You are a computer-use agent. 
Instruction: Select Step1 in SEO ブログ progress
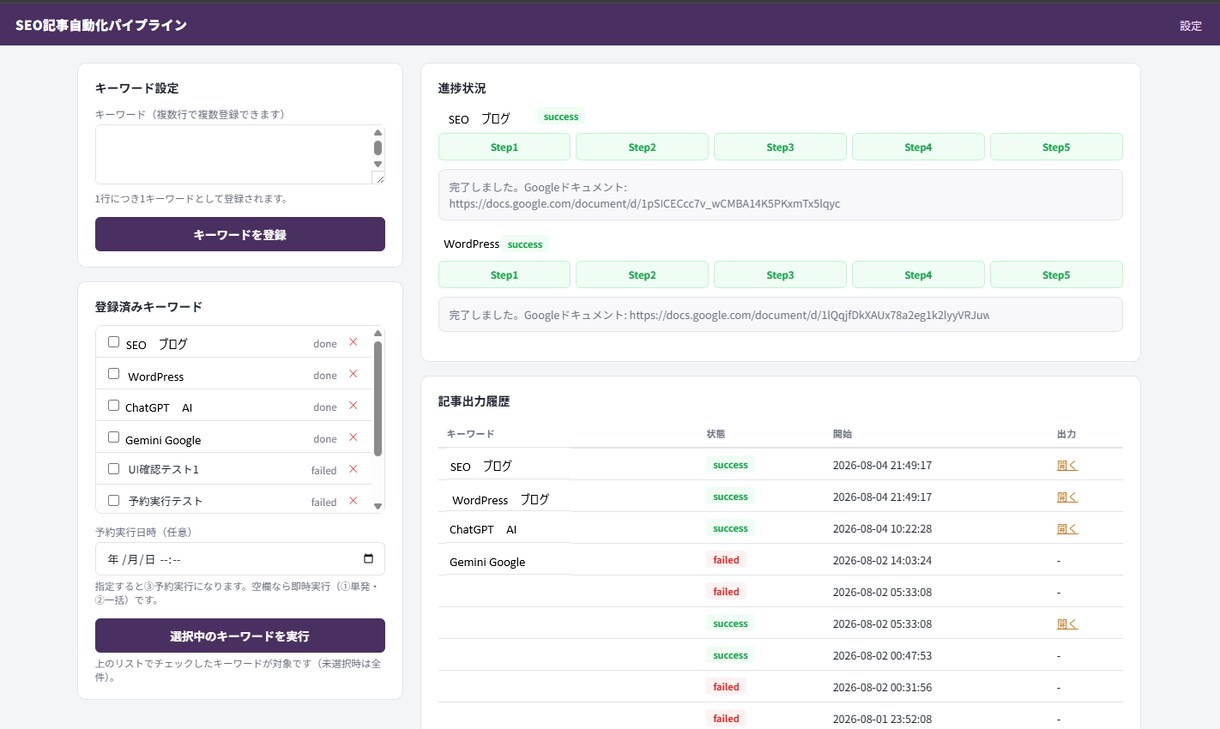point(504,147)
